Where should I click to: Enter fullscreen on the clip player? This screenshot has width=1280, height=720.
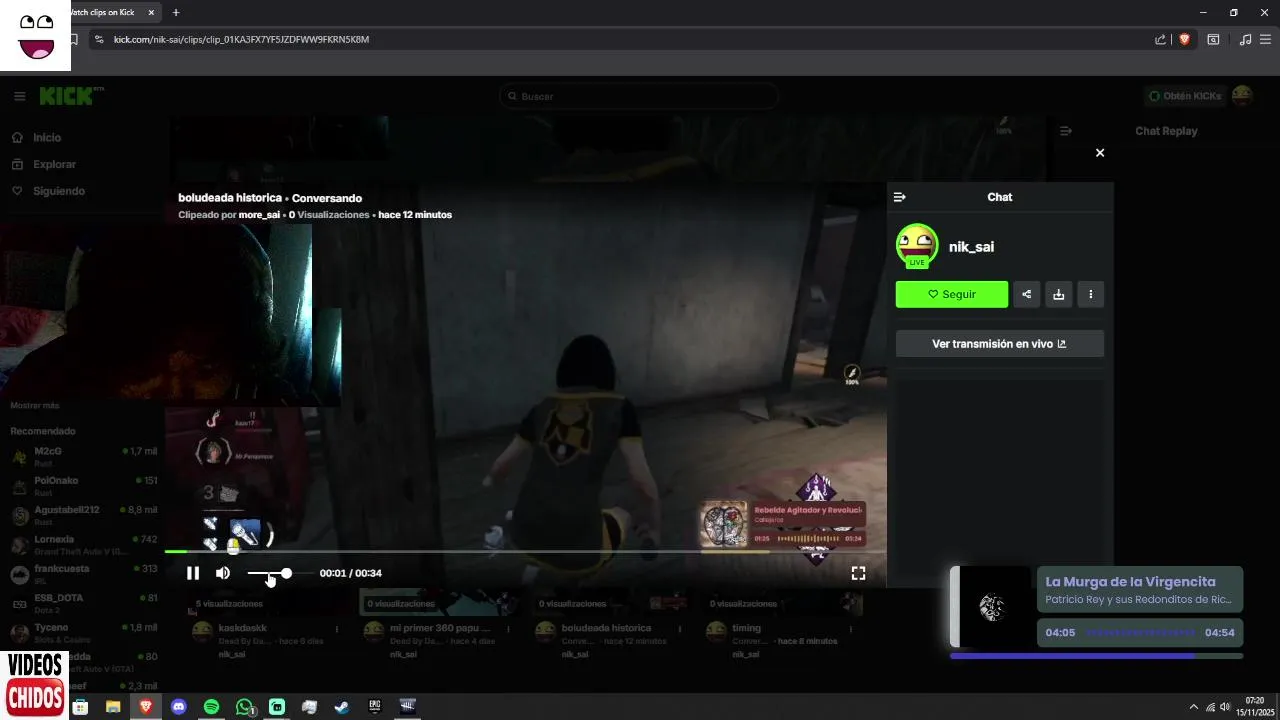(858, 573)
